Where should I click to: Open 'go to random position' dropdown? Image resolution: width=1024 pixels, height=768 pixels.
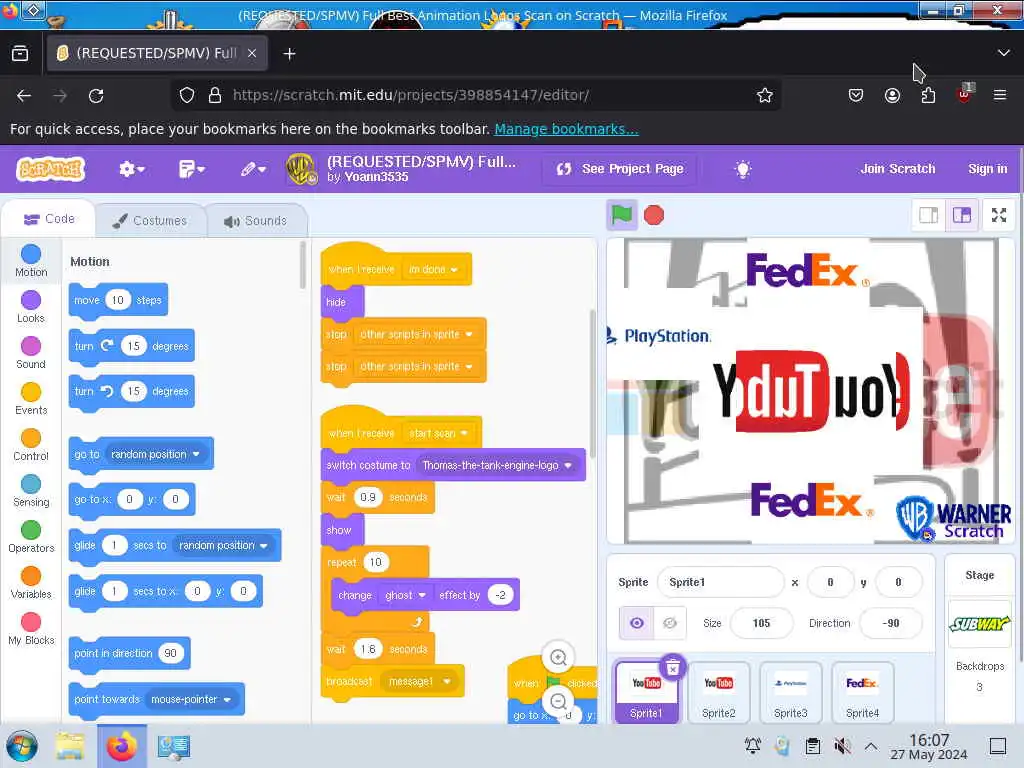155,454
